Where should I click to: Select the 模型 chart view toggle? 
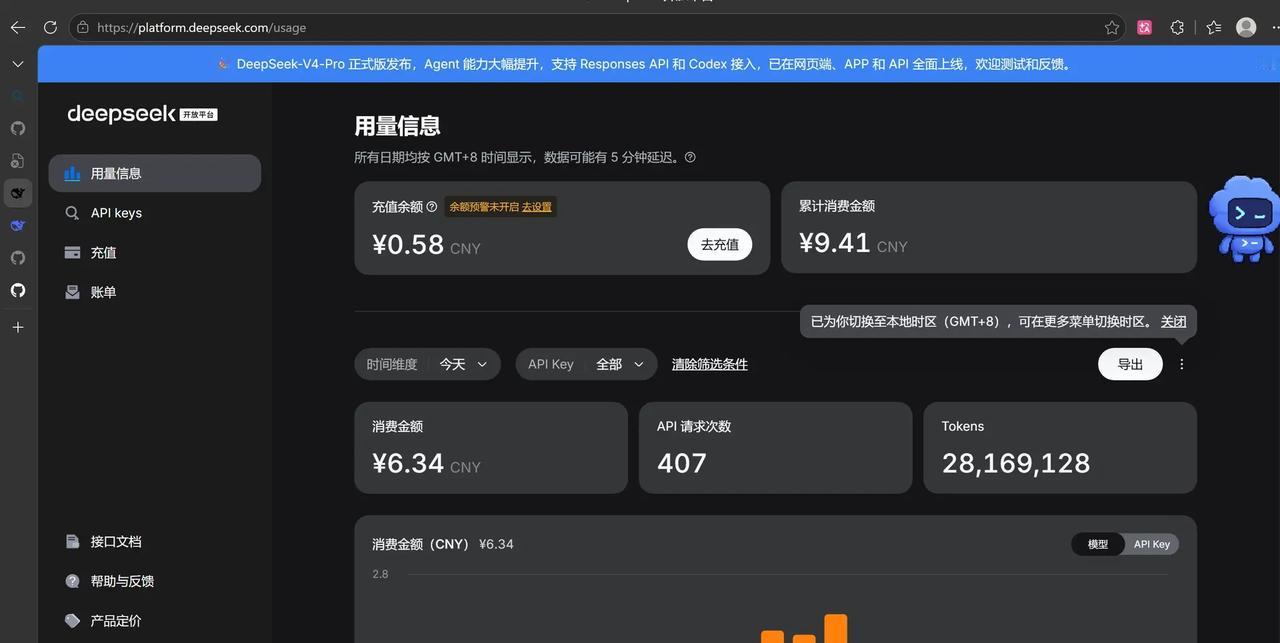[1098, 544]
